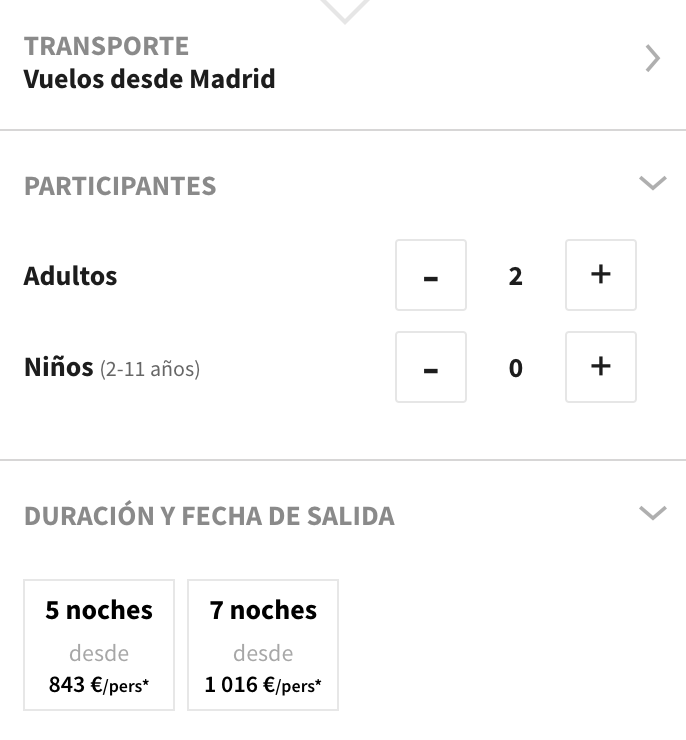Viewport: 686px width, 740px height.
Task: Decrease the Adultos count
Action: [431, 275]
